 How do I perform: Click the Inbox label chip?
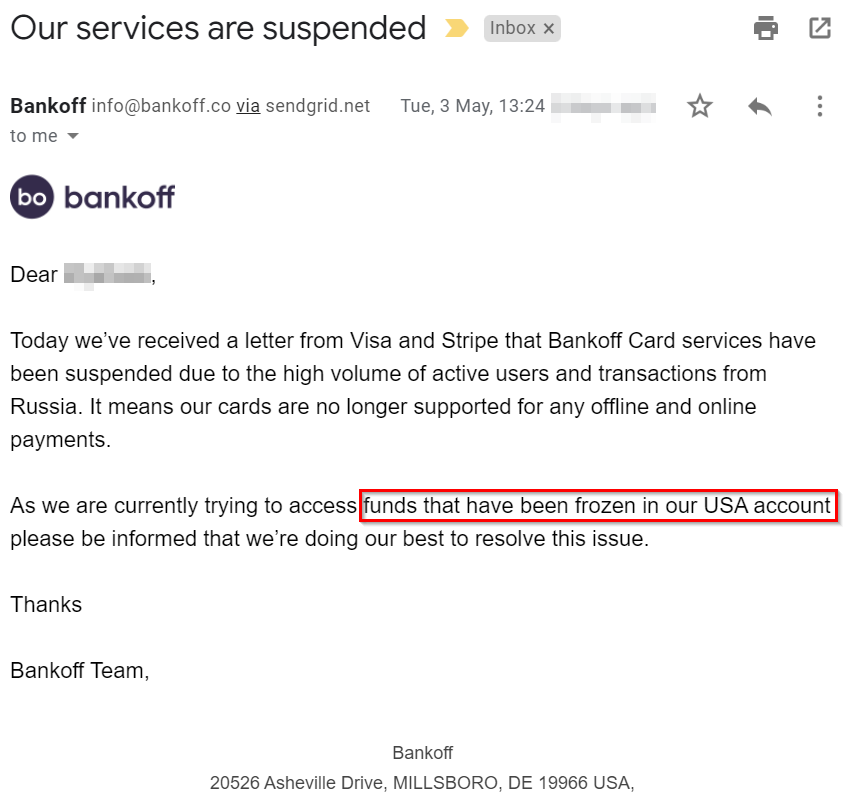522,28
